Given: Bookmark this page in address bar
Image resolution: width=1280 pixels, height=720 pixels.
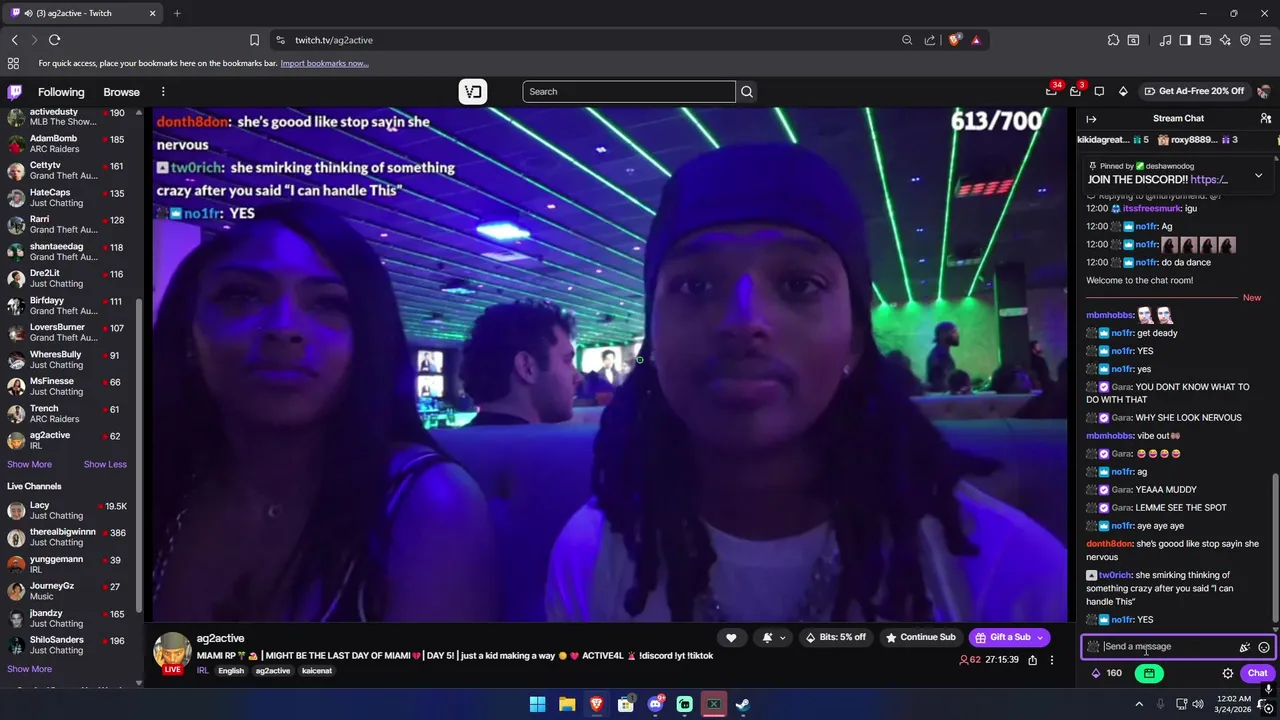Looking at the screenshot, I should pos(254,40).
